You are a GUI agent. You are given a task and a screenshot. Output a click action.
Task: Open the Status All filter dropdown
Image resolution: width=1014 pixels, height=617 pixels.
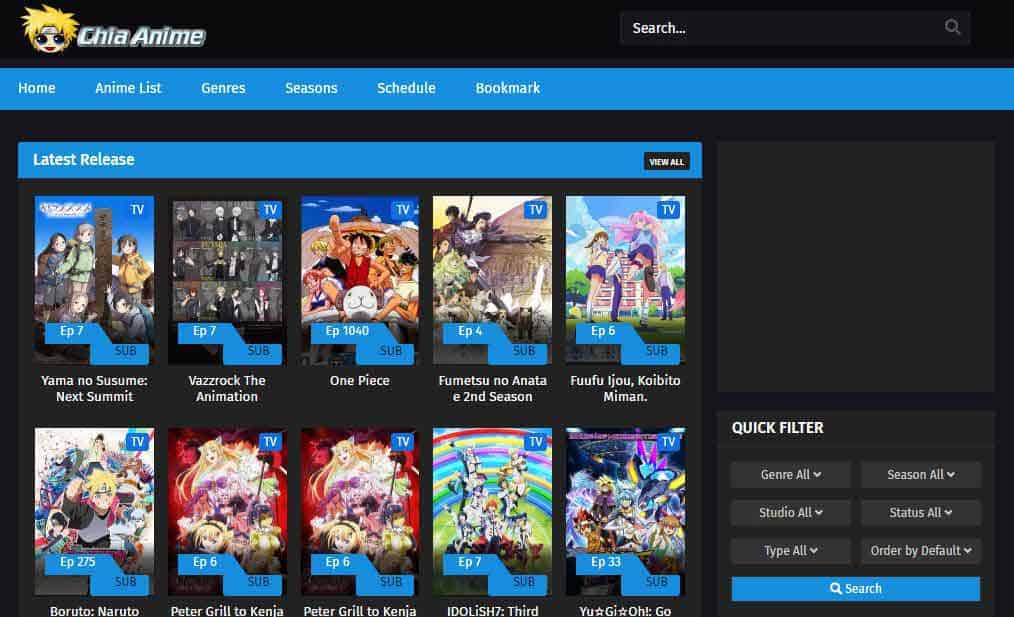coord(921,513)
